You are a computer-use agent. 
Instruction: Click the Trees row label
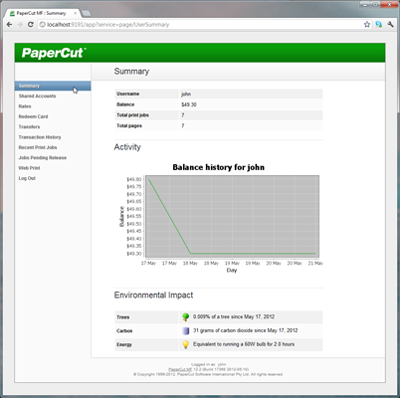(x=123, y=317)
